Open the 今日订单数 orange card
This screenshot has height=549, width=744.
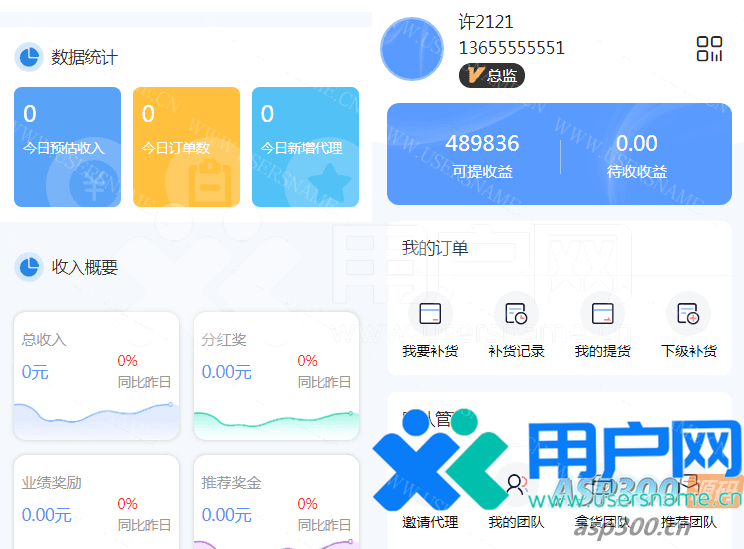click(x=186, y=147)
